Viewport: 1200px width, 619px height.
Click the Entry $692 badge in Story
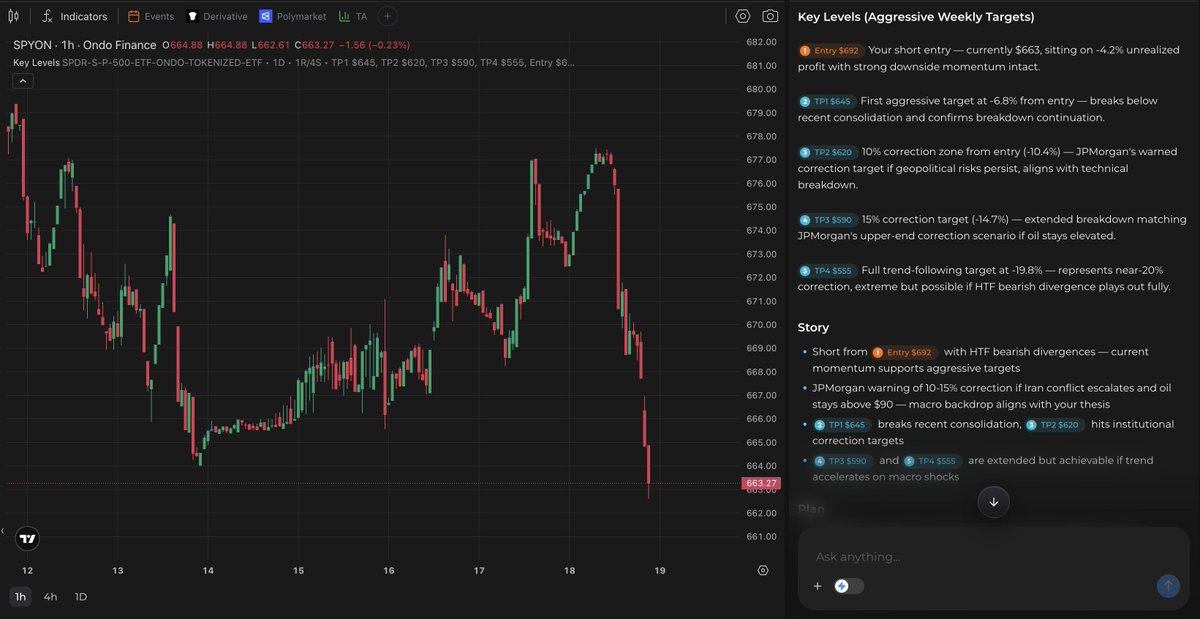pos(904,352)
